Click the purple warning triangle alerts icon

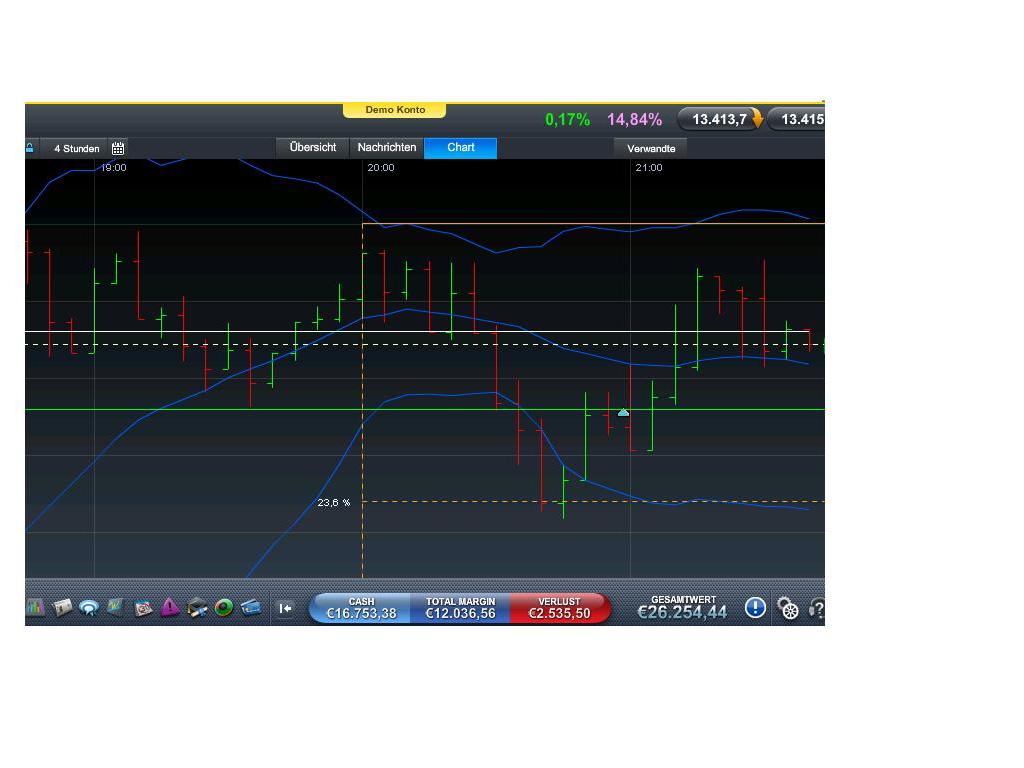168,608
